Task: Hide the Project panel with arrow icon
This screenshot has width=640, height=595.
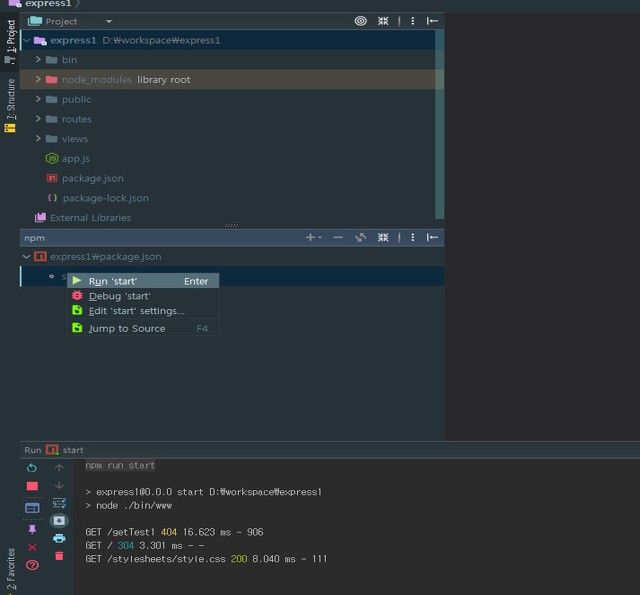Action: pos(432,21)
